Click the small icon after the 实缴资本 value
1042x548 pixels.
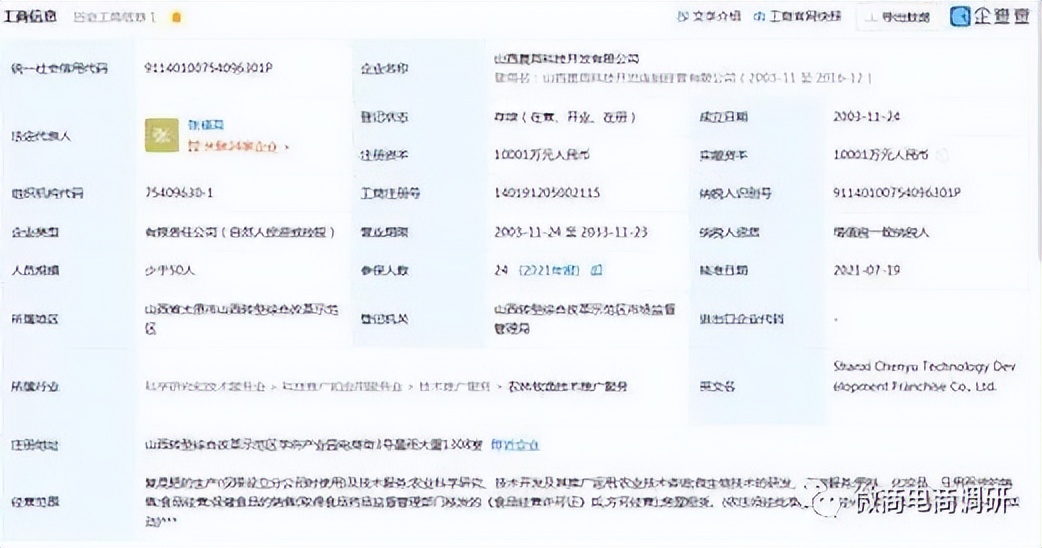tap(941, 155)
